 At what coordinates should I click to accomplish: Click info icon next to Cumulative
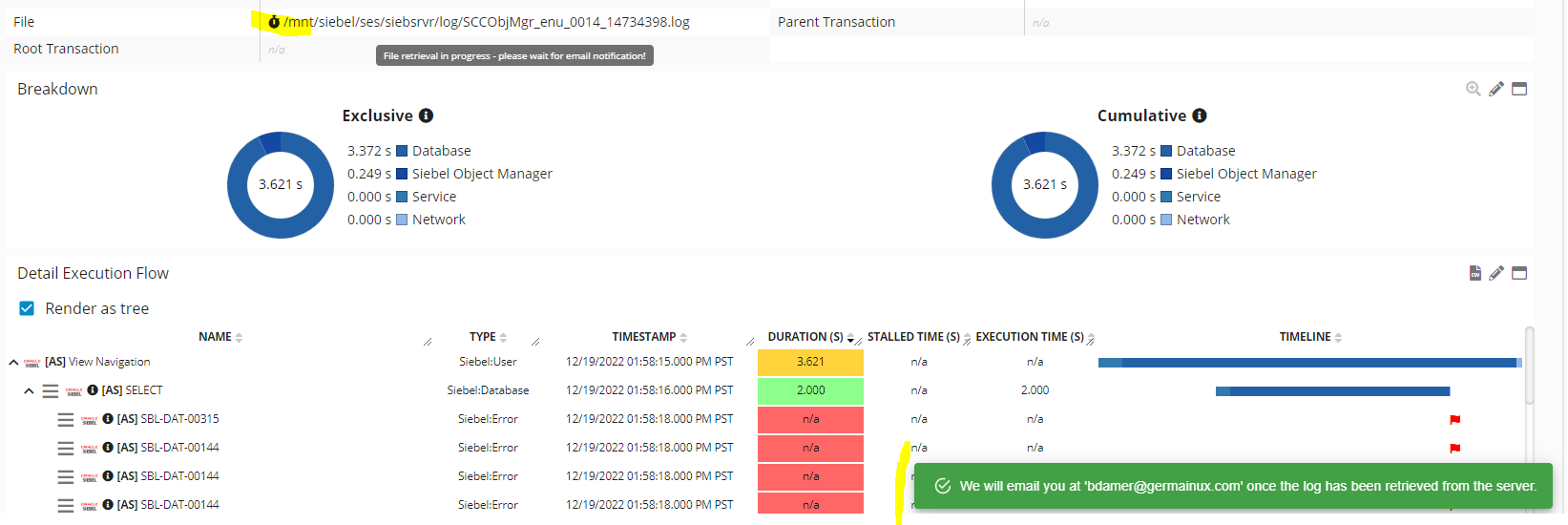pos(1200,115)
